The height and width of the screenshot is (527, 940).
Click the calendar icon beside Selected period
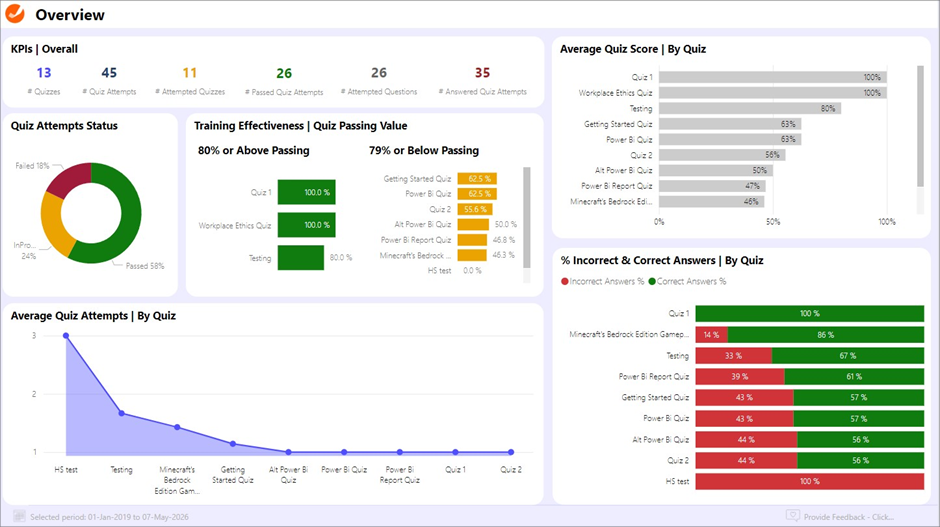click(19, 517)
